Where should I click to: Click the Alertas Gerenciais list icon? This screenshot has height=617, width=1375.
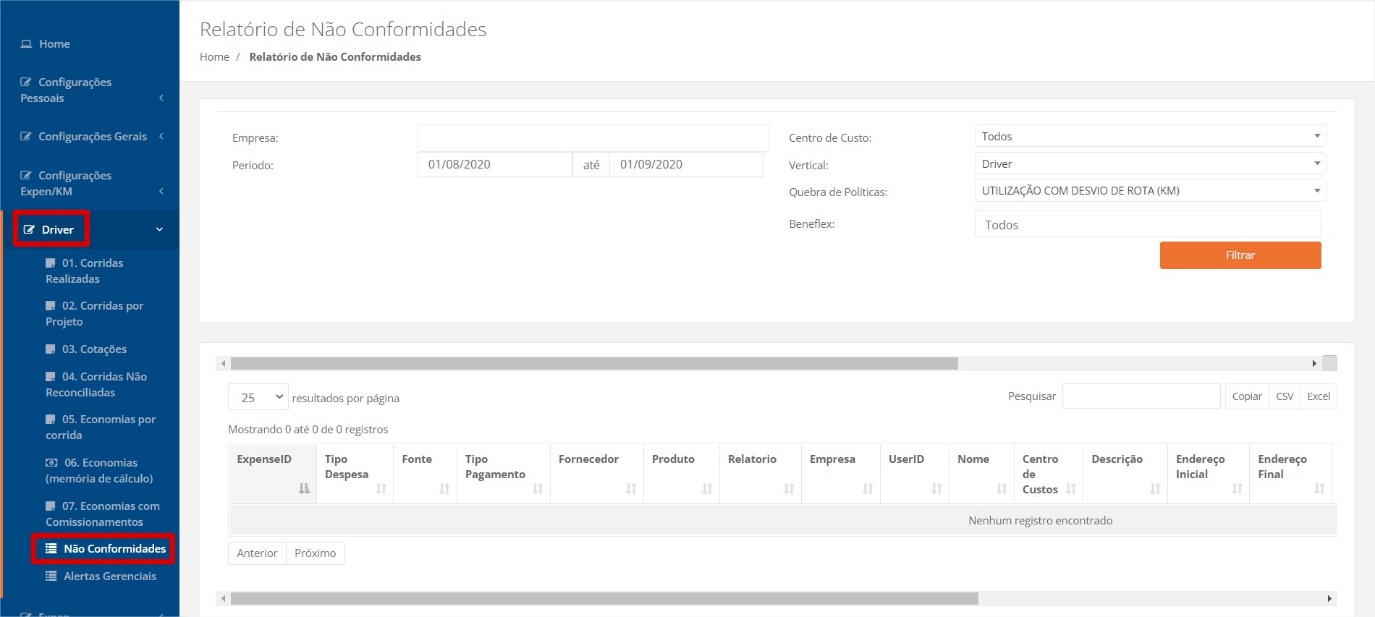tap(52, 576)
